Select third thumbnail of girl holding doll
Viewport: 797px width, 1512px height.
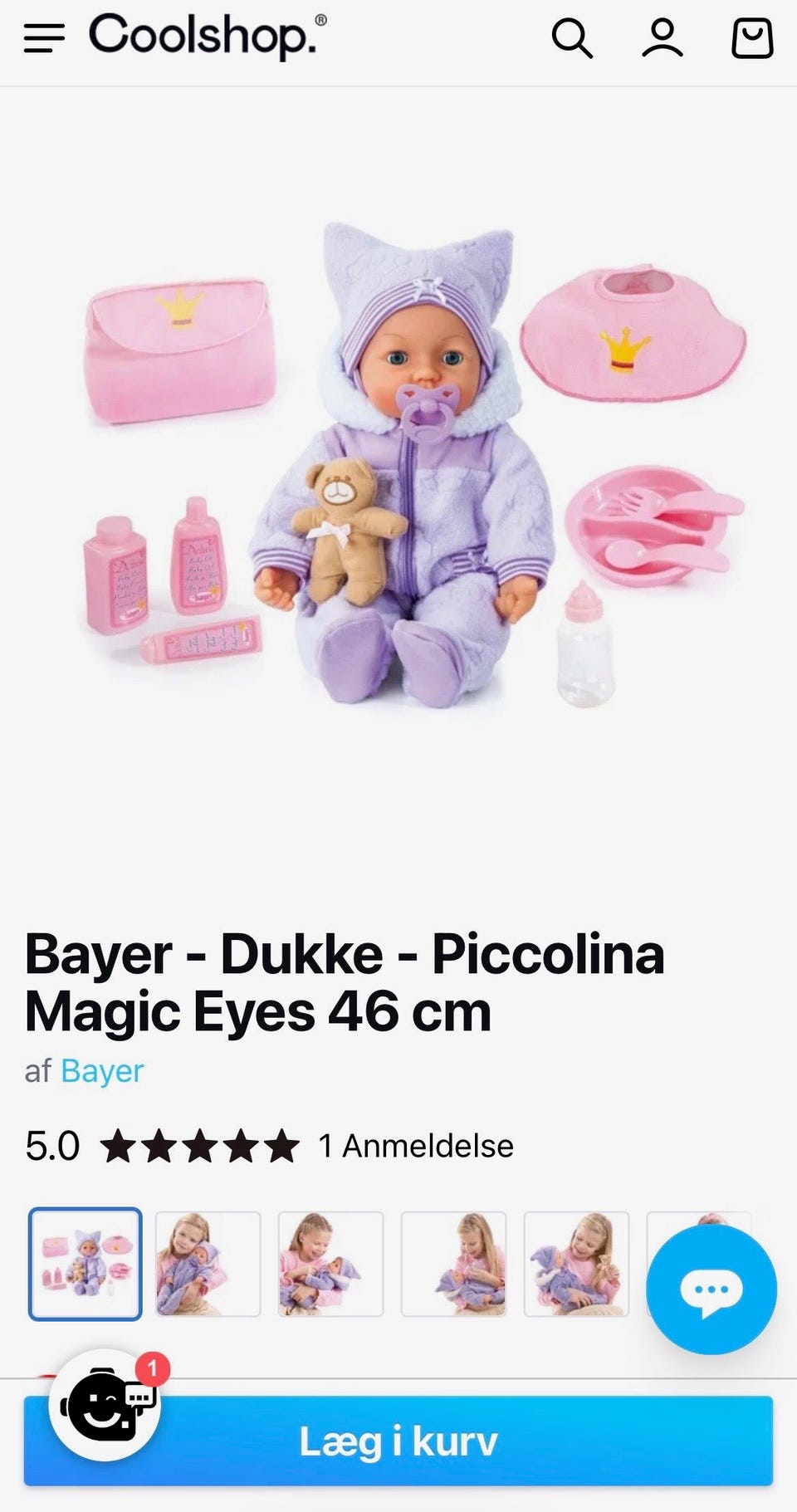click(330, 1264)
